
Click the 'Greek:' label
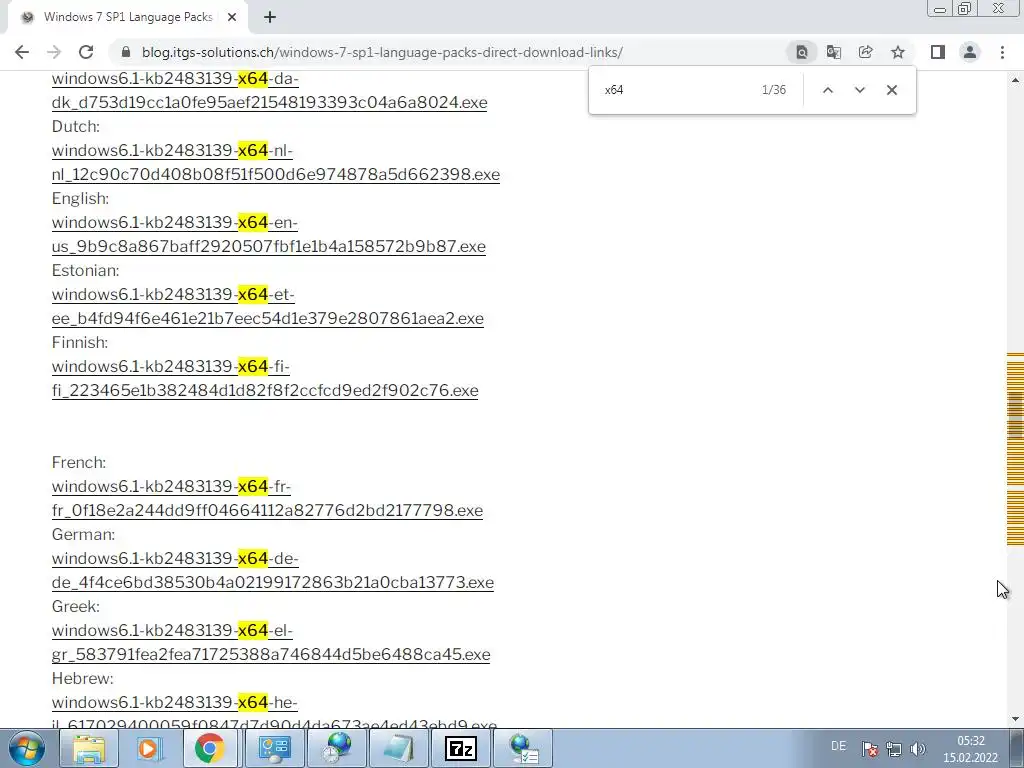76,606
